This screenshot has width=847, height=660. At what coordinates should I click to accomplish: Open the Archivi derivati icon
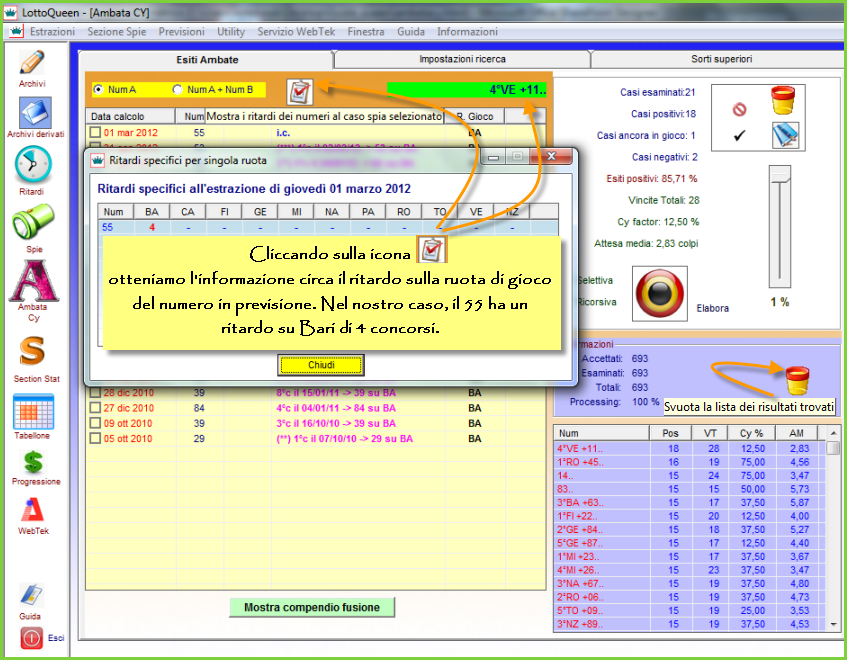tap(35, 113)
